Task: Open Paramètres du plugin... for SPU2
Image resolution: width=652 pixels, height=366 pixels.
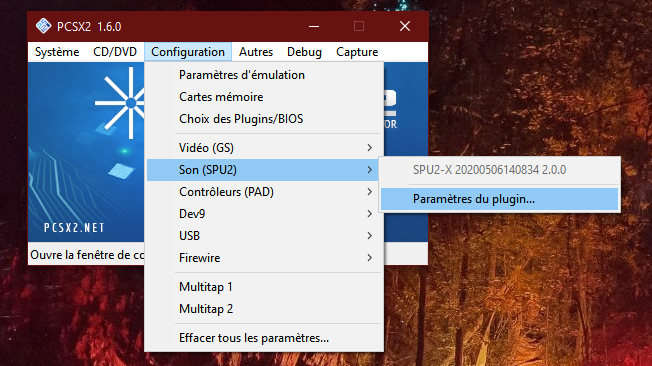Action: pos(499,199)
